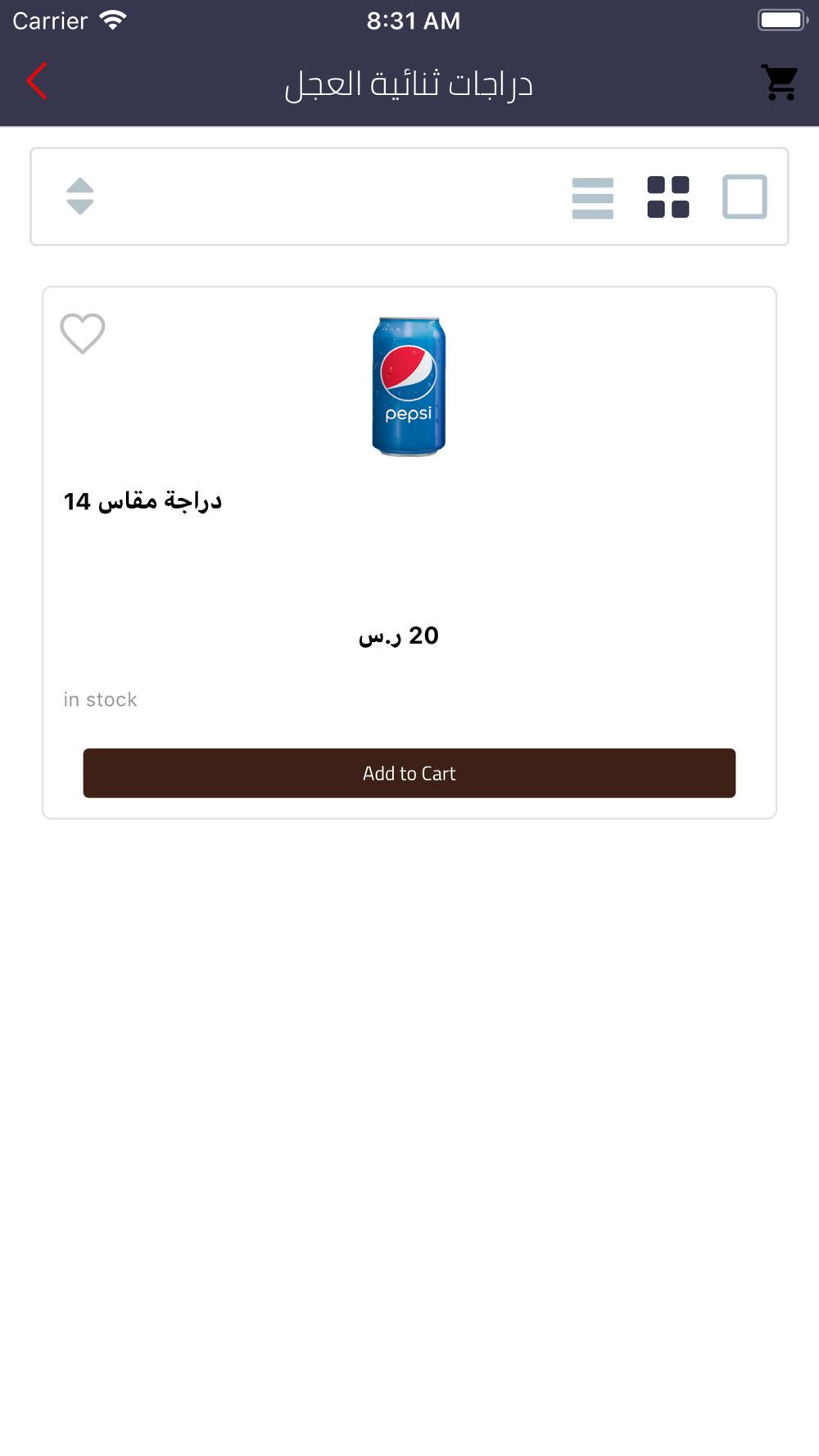Tap the page title دراجات ثنائية العجل
Viewport: 819px width, 1456px height.
[409, 84]
